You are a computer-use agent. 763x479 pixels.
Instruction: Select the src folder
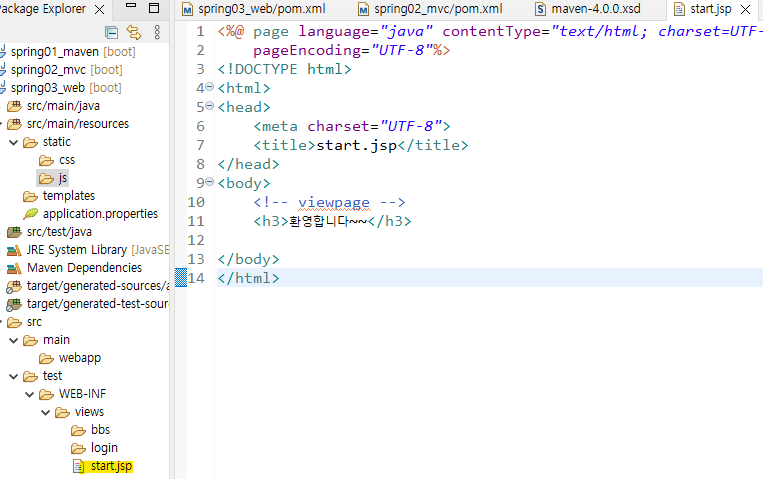pyautogui.click(x=34, y=322)
